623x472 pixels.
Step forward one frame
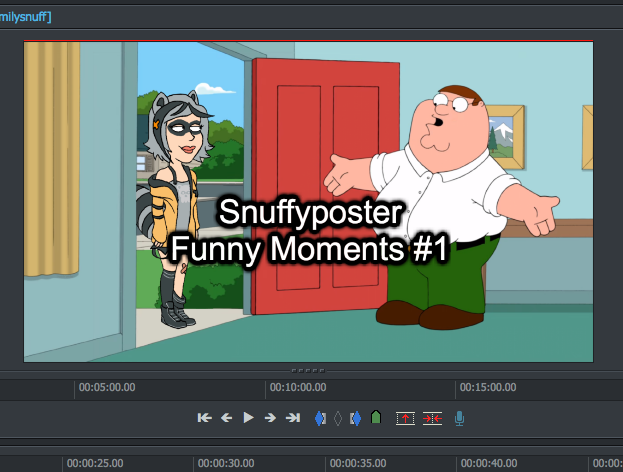[x=270, y=418]
